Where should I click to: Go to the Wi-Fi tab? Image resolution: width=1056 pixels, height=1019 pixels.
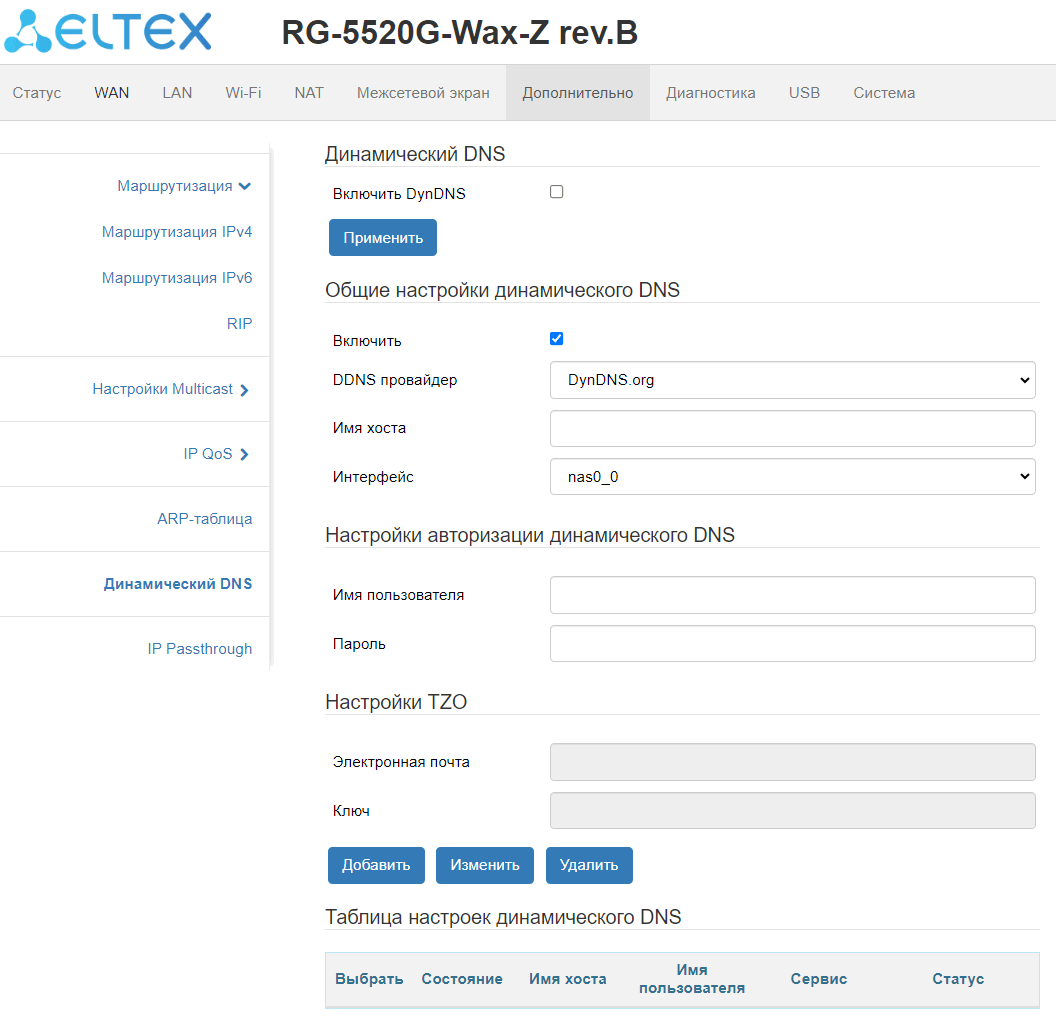pos(243,93)
